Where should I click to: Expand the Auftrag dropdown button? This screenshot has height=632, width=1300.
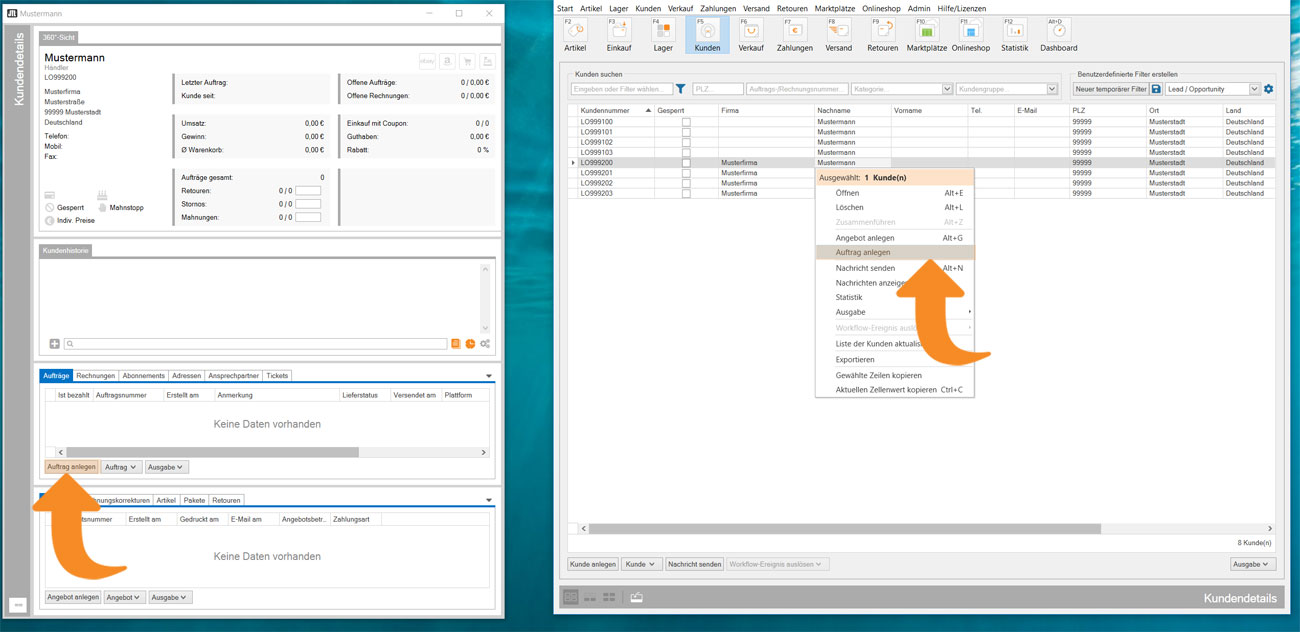(x=121, y=467)
